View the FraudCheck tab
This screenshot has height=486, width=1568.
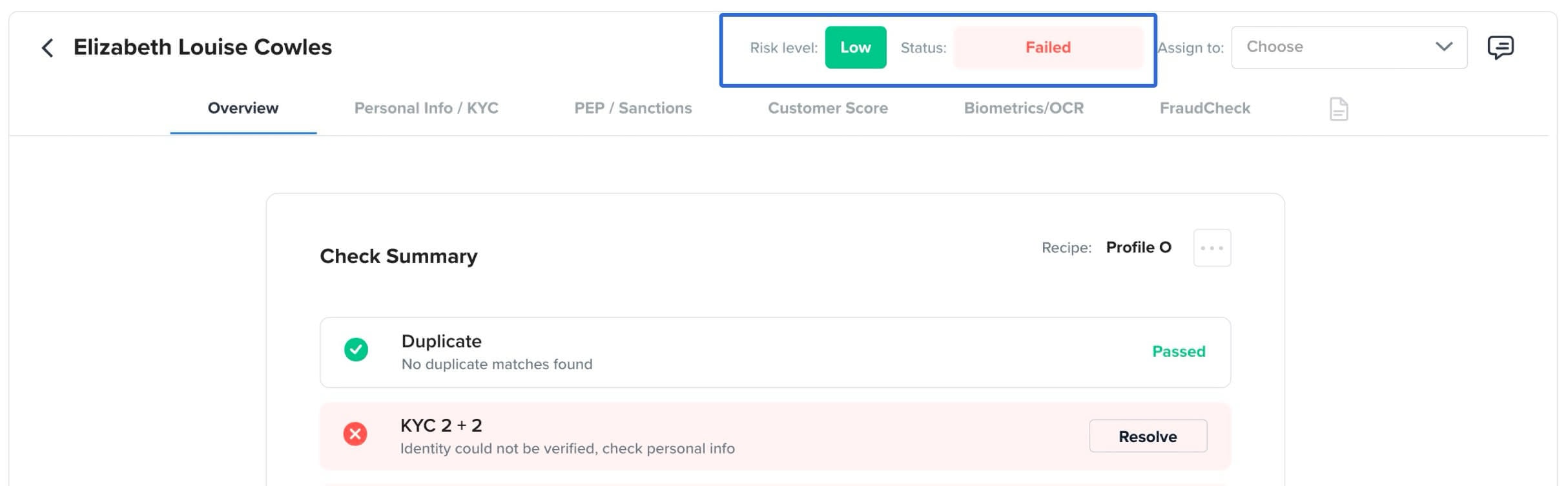[x=1205, y=108]
